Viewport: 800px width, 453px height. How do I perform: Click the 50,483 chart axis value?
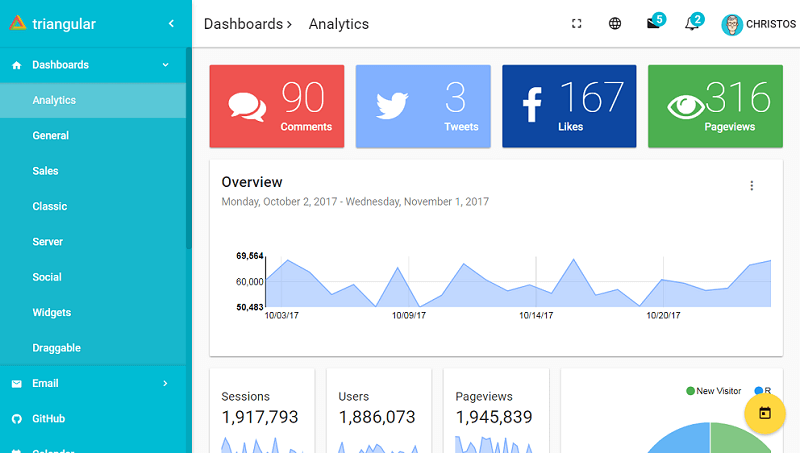[249, 307]
